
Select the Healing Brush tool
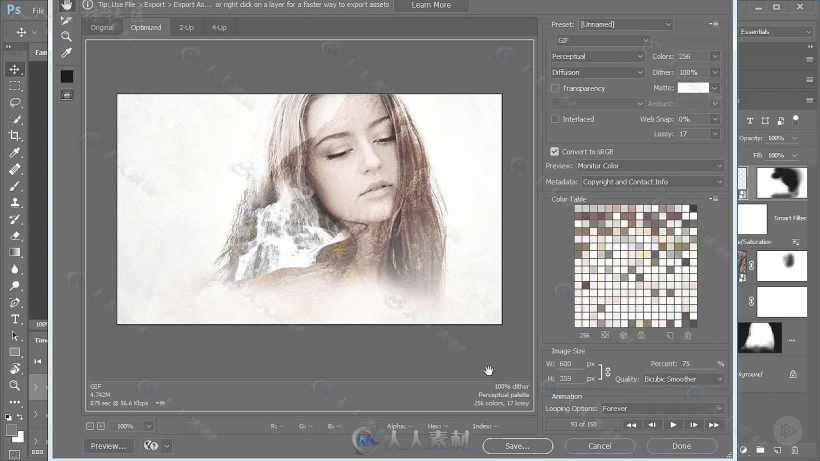(15, 169)
